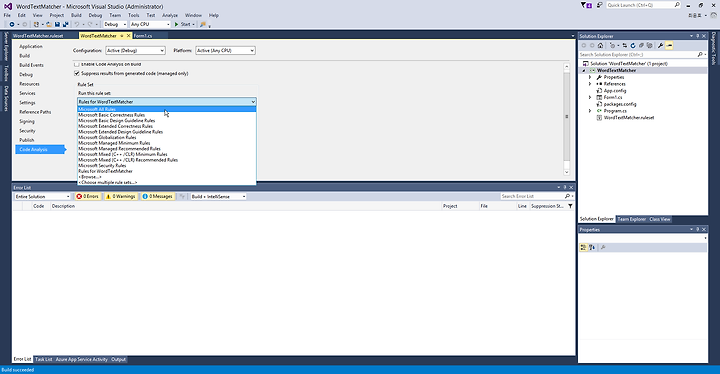Click the Solution Explorer Home icon
Screen dimensions: 720x374
coord(600,45)
